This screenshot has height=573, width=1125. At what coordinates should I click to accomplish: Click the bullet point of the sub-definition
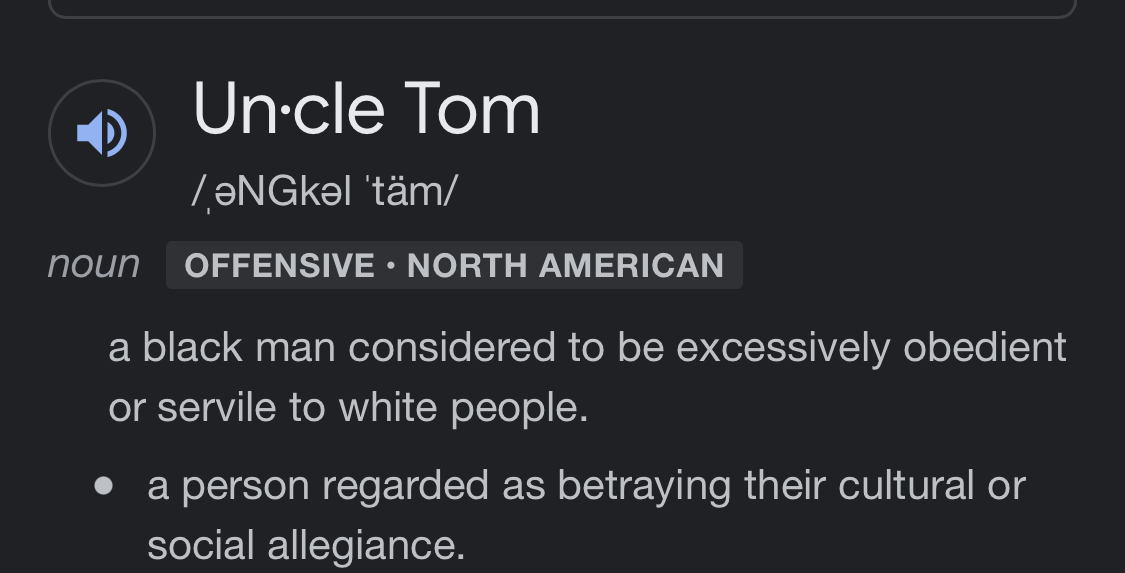click(104, 486)
